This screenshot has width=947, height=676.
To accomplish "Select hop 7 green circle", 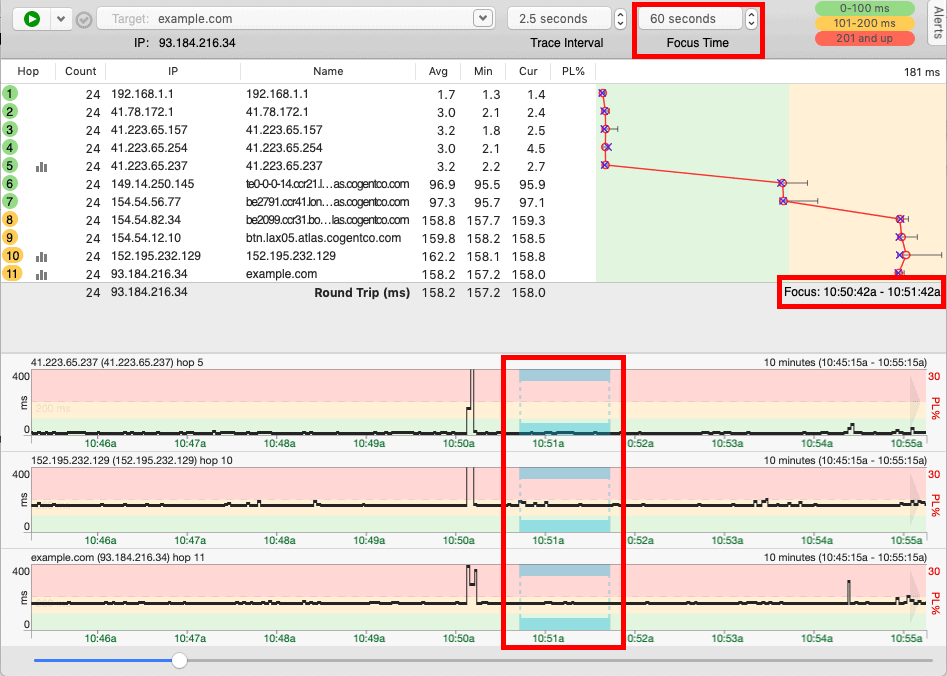I will (10, 202).
